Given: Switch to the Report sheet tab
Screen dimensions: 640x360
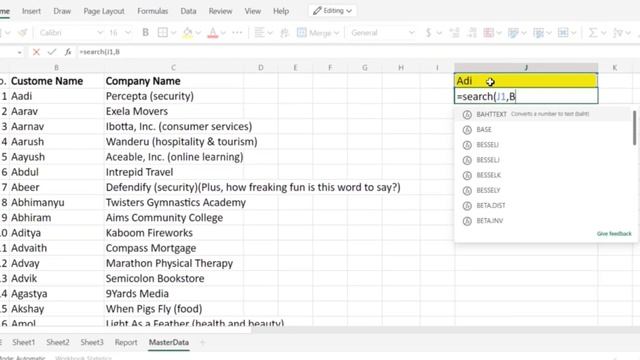Looking at the screenshot, I should coord(126,342).
